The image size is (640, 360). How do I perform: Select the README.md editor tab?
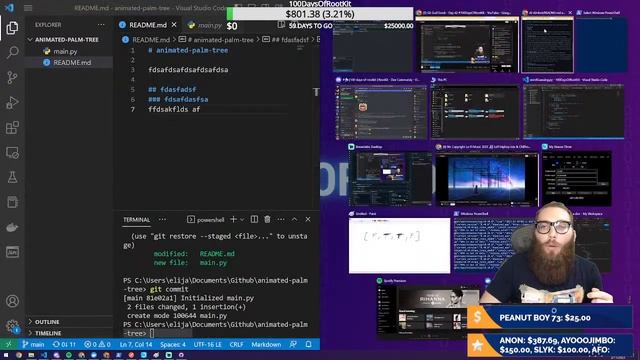click(148, 25)
